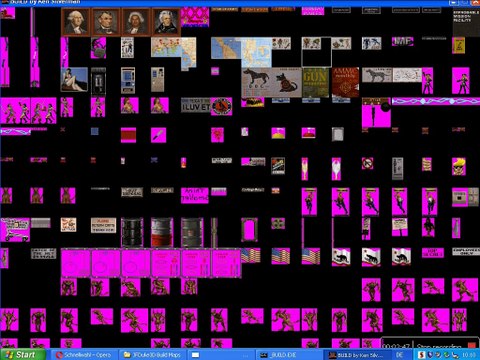Select the first American flag tile
The height and width of the screenshot is (360, 480).
[251, 256]
